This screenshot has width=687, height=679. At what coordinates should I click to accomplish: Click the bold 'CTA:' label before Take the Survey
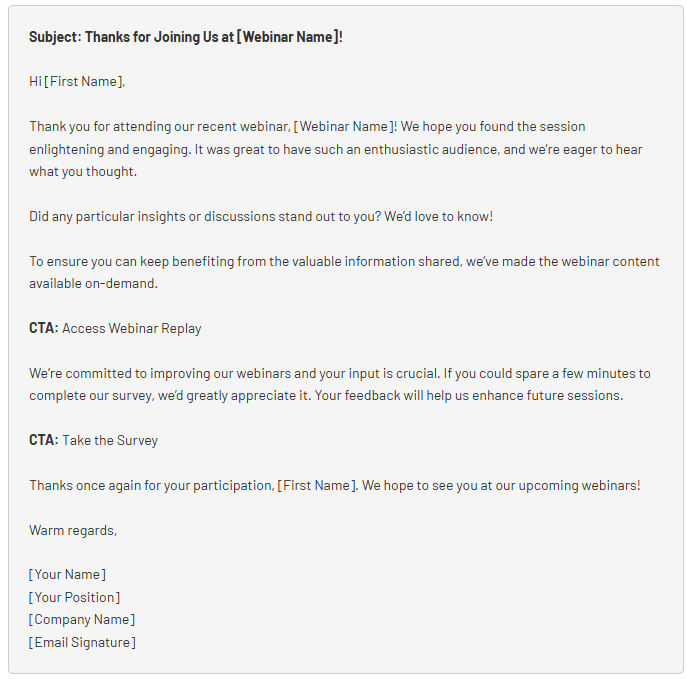pyautogui.click(x=43, y=440)
